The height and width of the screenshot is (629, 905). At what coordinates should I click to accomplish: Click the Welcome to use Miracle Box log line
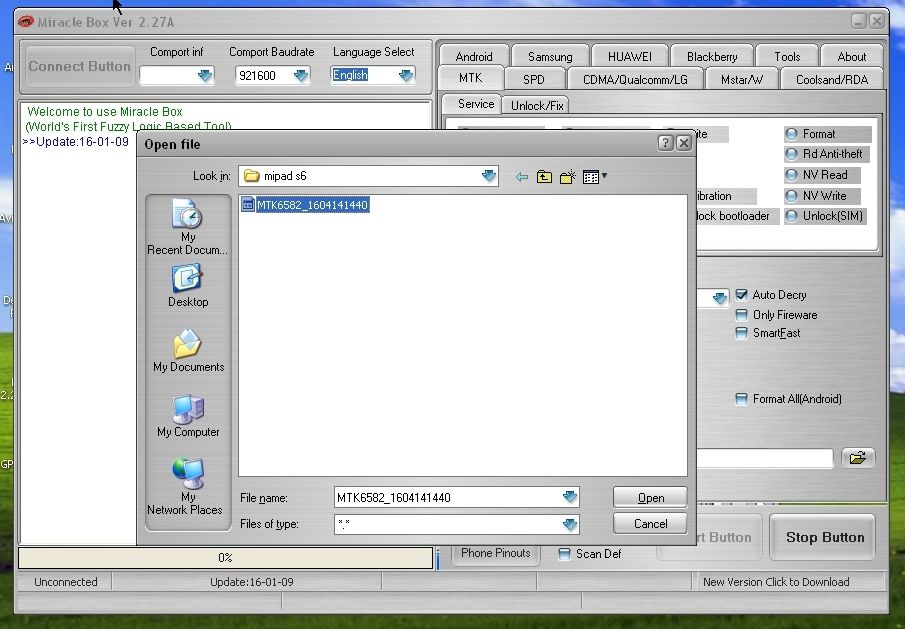pos(105,111)
